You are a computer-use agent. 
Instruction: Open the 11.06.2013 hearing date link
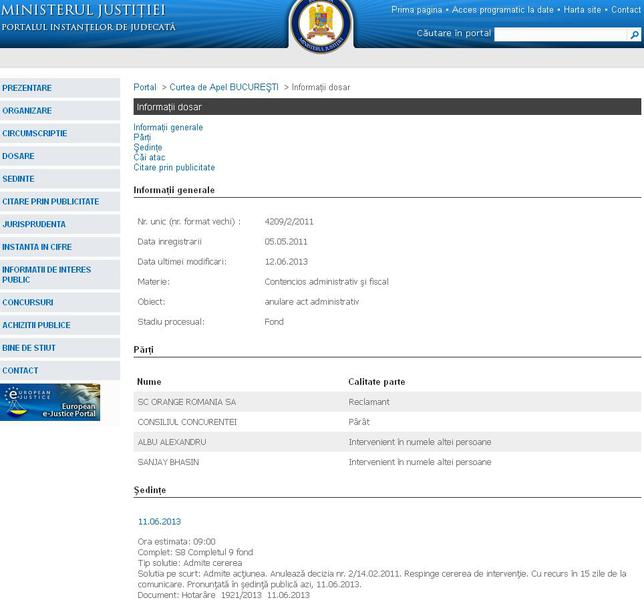[x=160, y=522]
